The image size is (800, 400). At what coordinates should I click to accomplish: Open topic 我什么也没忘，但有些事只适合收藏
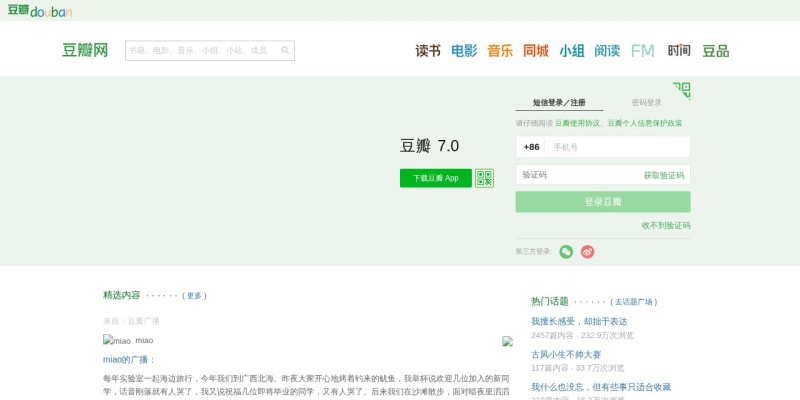point(601,387)
